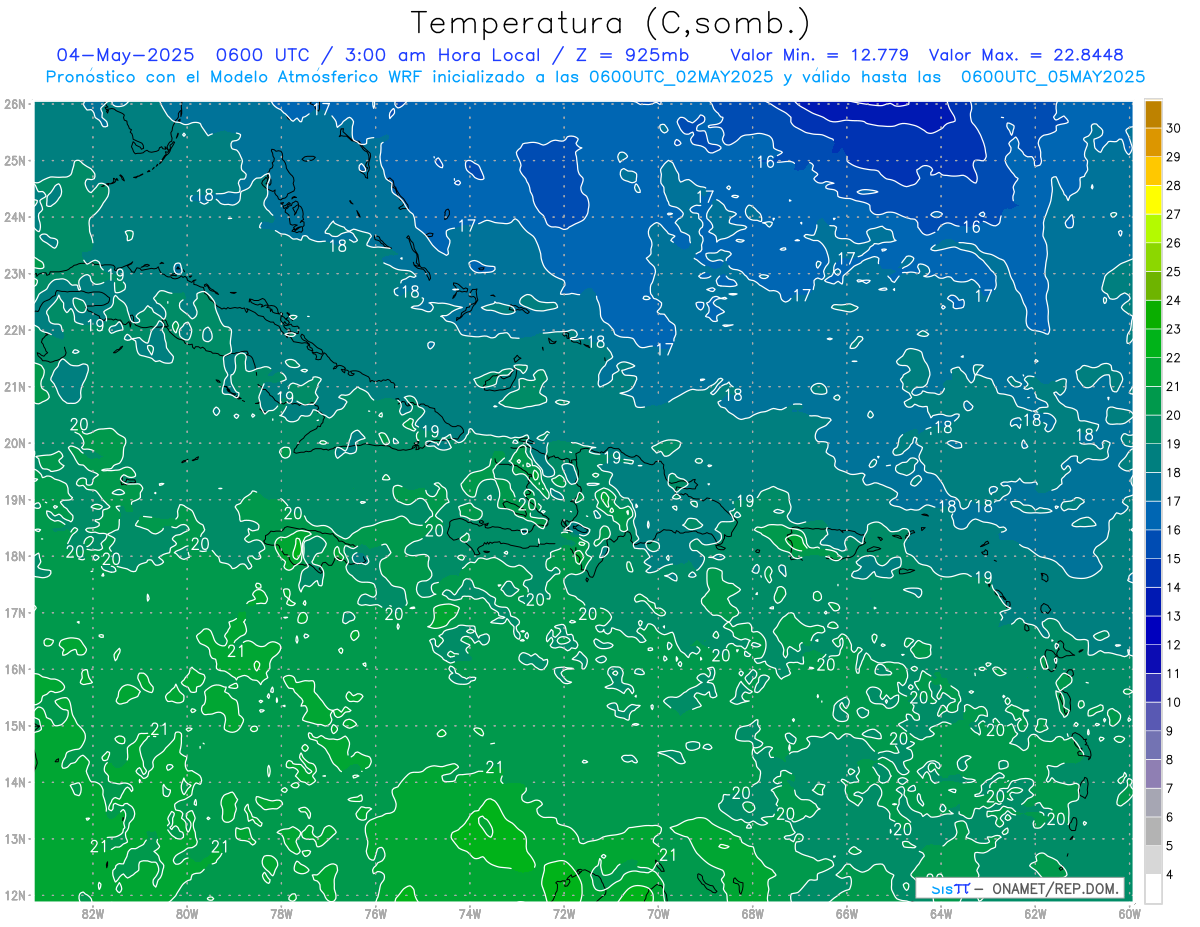Screen dimensions: 1200x927
Task: Click the 74W longitude axis label
Action: pos(469,913)
